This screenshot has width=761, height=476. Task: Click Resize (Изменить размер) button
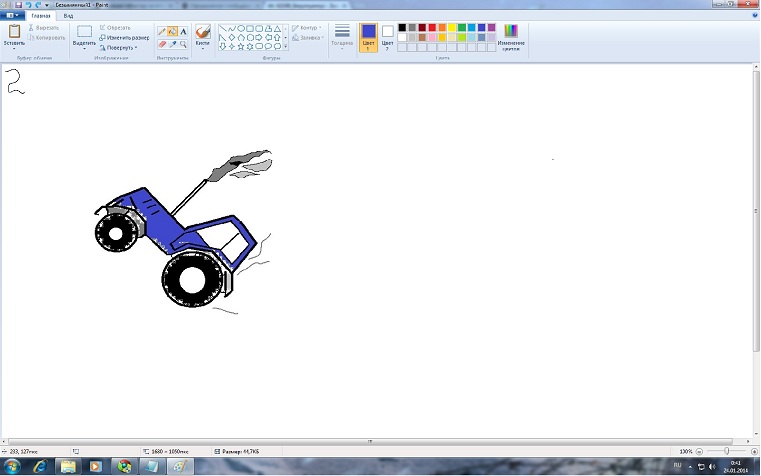pyautogui.click(x=124, y=37)
